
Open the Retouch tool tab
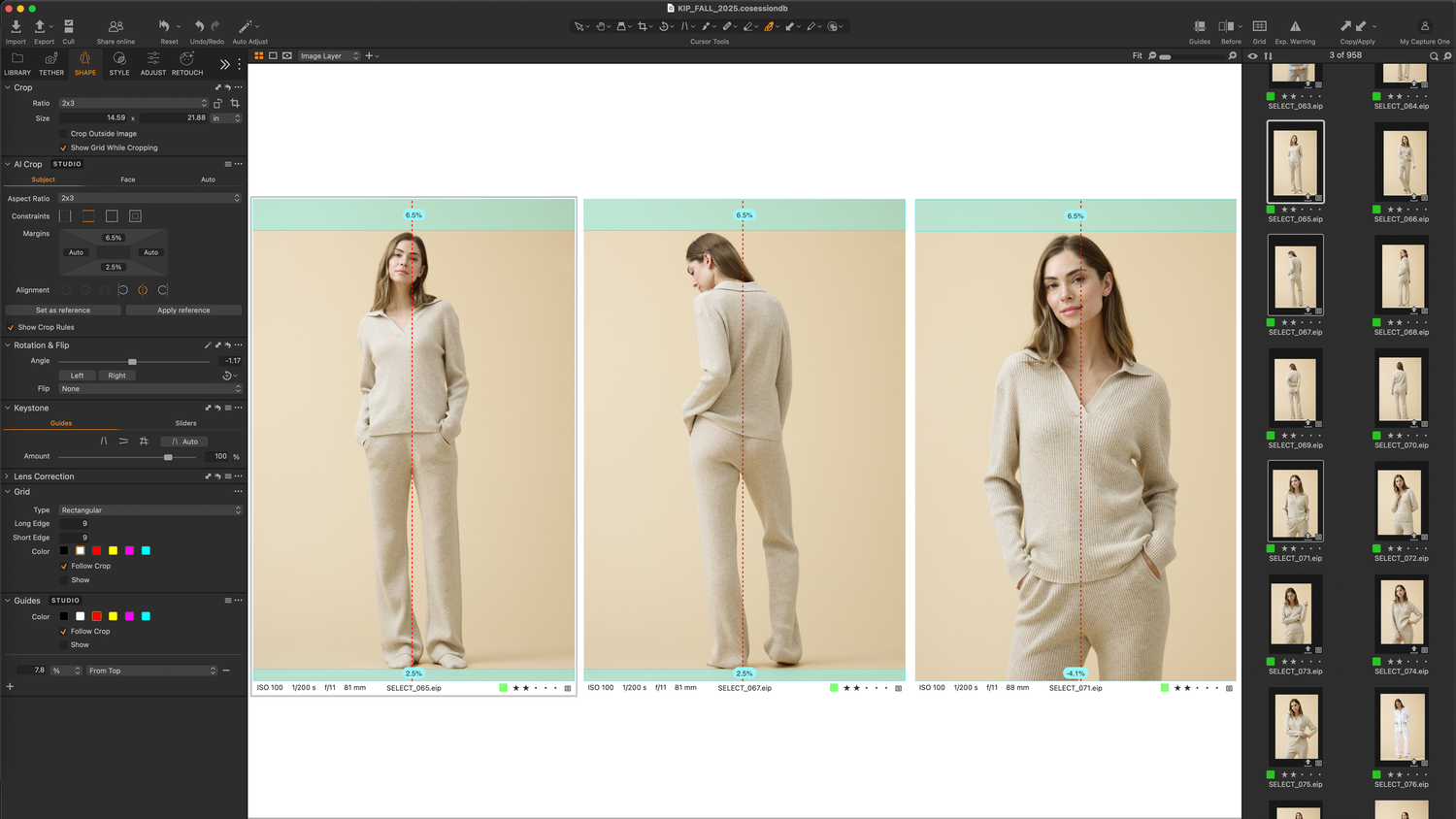tap(187, 59)
